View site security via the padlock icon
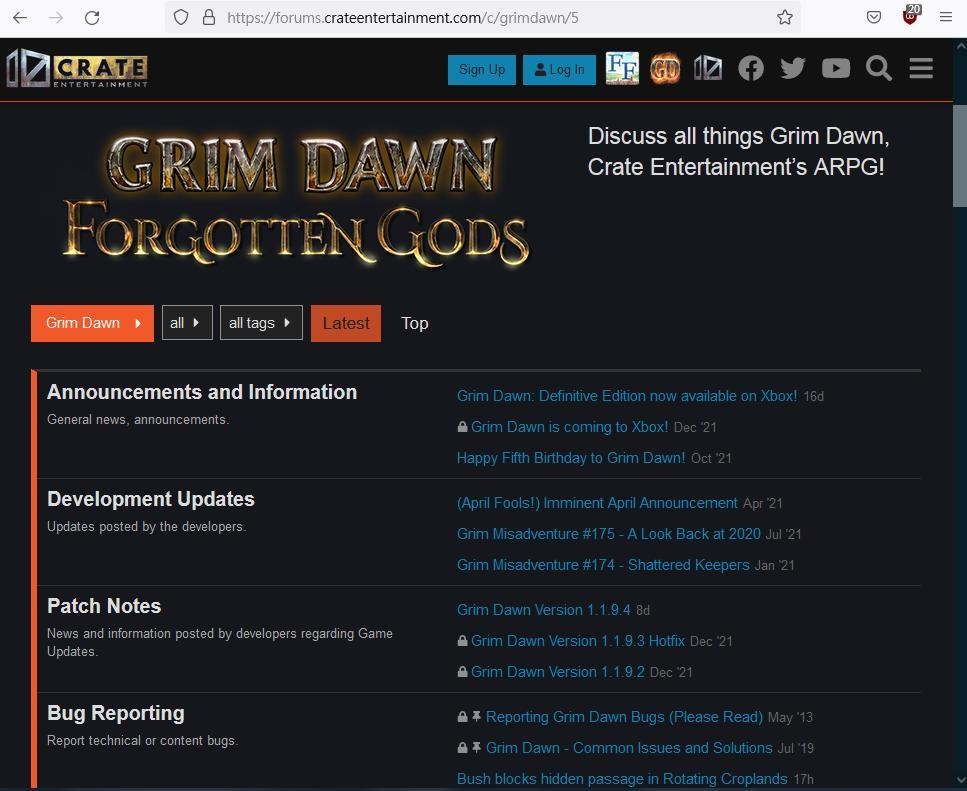Viewport: 967px width, 791px height. click(x=209, y=17)
